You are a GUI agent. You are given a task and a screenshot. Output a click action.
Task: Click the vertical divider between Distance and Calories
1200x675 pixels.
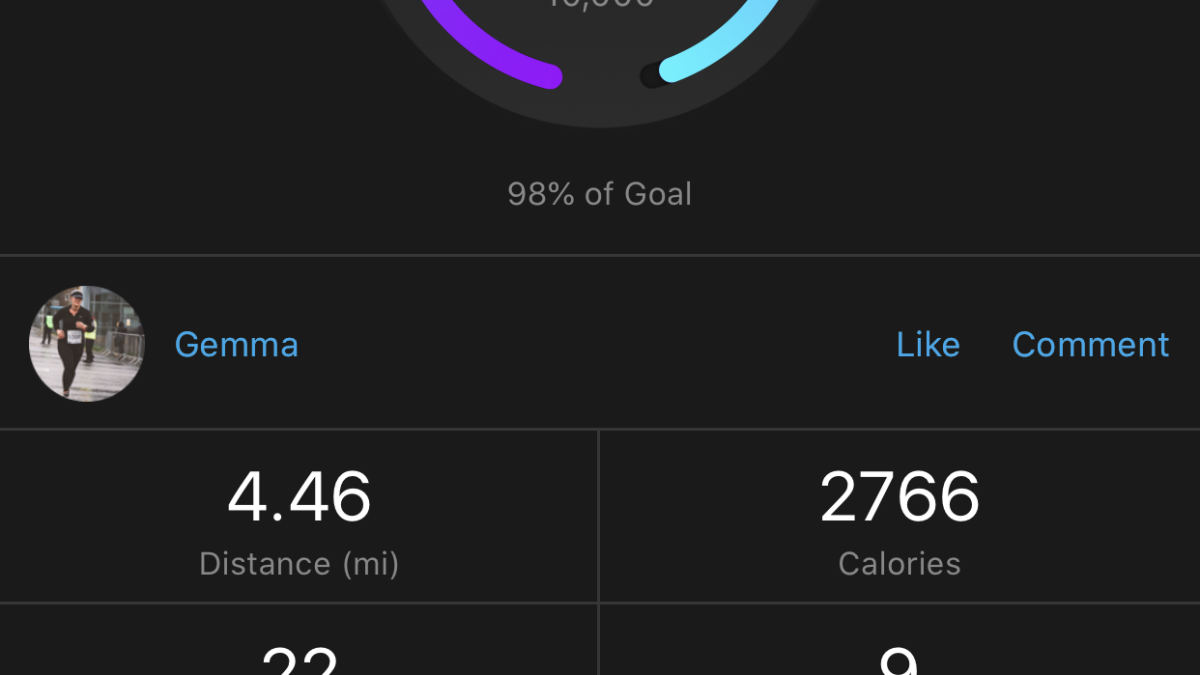tap(599, 515)
